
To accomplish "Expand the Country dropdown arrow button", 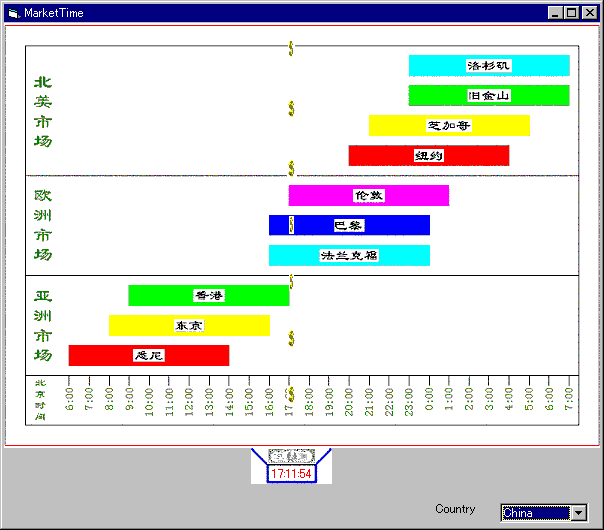I will click(x=579, y=513).
